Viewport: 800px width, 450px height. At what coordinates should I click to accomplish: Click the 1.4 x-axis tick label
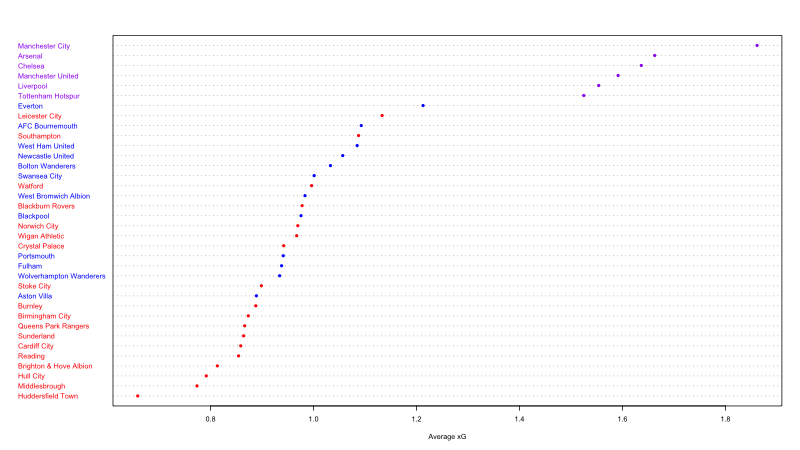[519, 419]
